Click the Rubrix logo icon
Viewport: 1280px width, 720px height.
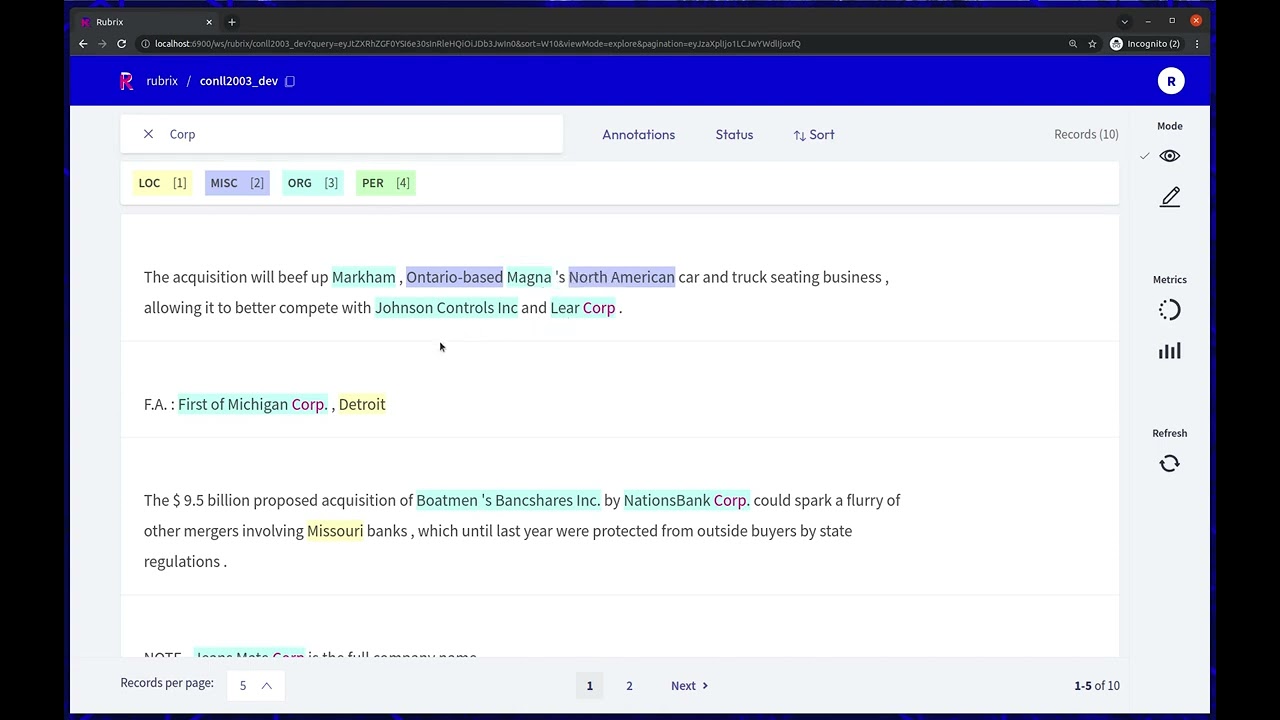pos(126,81)
